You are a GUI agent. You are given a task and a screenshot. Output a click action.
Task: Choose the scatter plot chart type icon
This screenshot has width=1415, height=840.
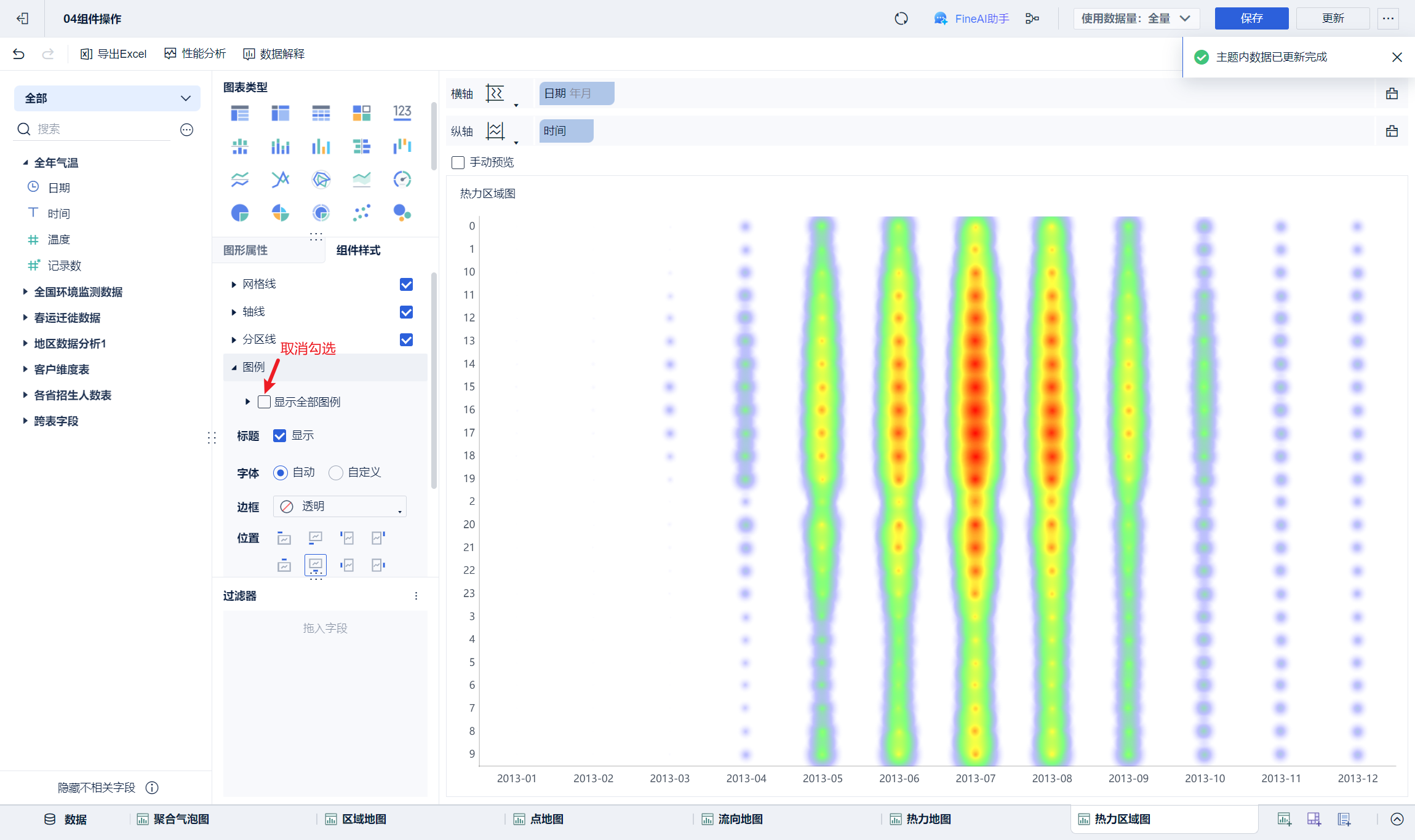[x=362, y=213]
